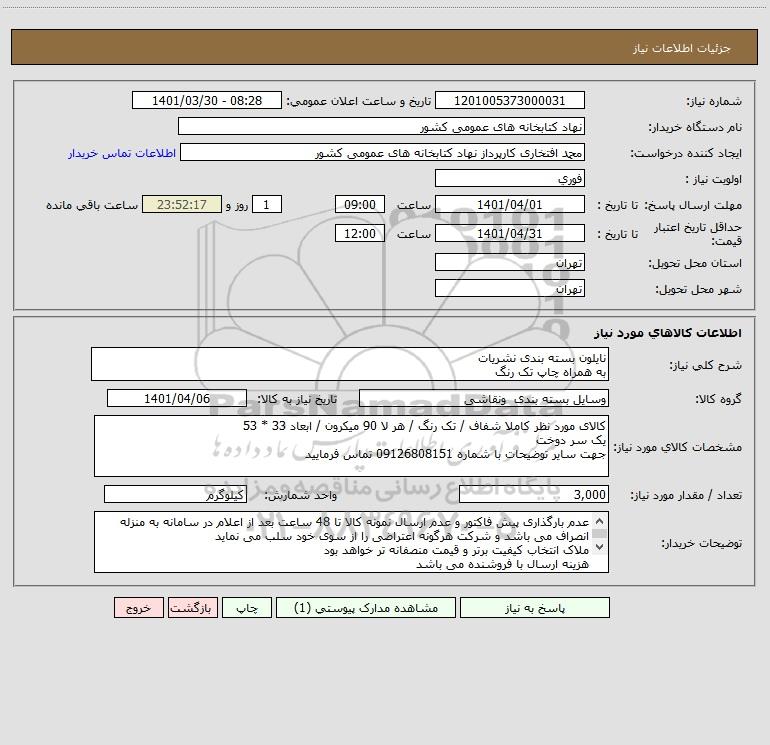Click price validity date 1401/04/31
Viewport: 770px width, 745px height.
(510, 233)
